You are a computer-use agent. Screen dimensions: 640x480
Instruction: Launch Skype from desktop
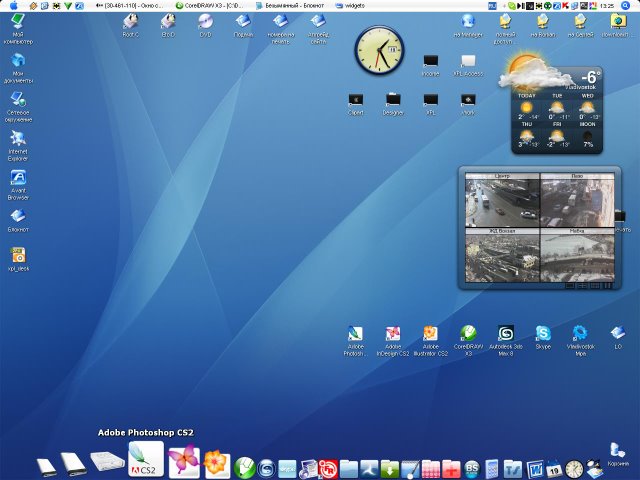click(543, 337)
